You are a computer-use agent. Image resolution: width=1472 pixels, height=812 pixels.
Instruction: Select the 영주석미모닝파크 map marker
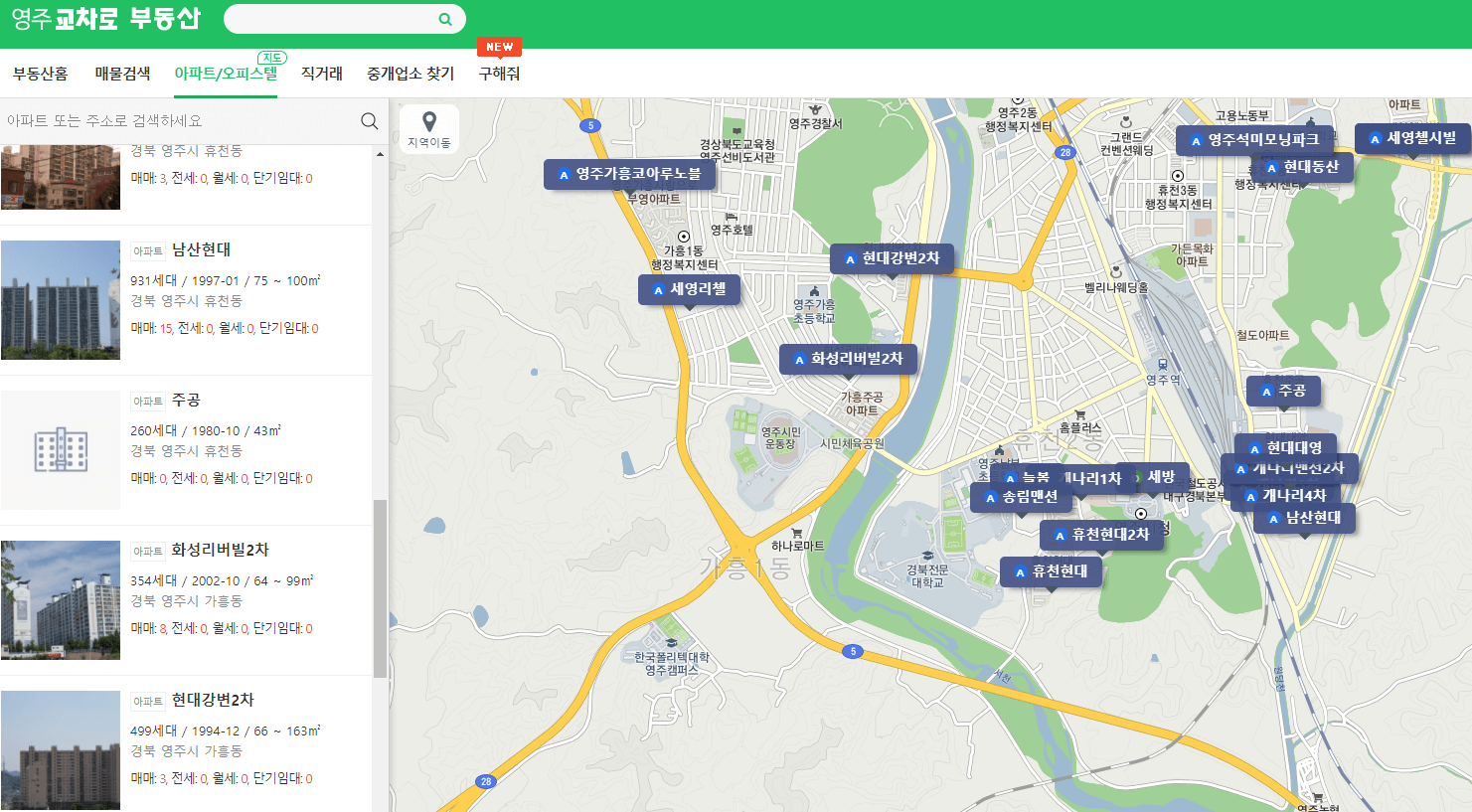coord(1254,140)
